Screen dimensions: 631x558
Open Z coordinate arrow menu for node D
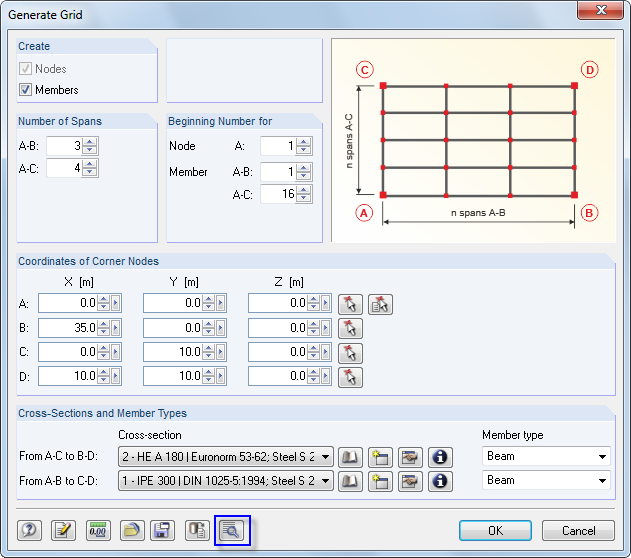click(x=326, y=376)
